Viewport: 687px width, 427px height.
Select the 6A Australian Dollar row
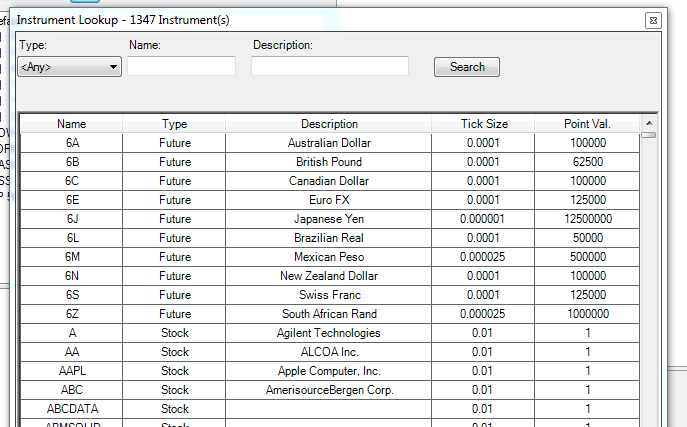point(329,143)
